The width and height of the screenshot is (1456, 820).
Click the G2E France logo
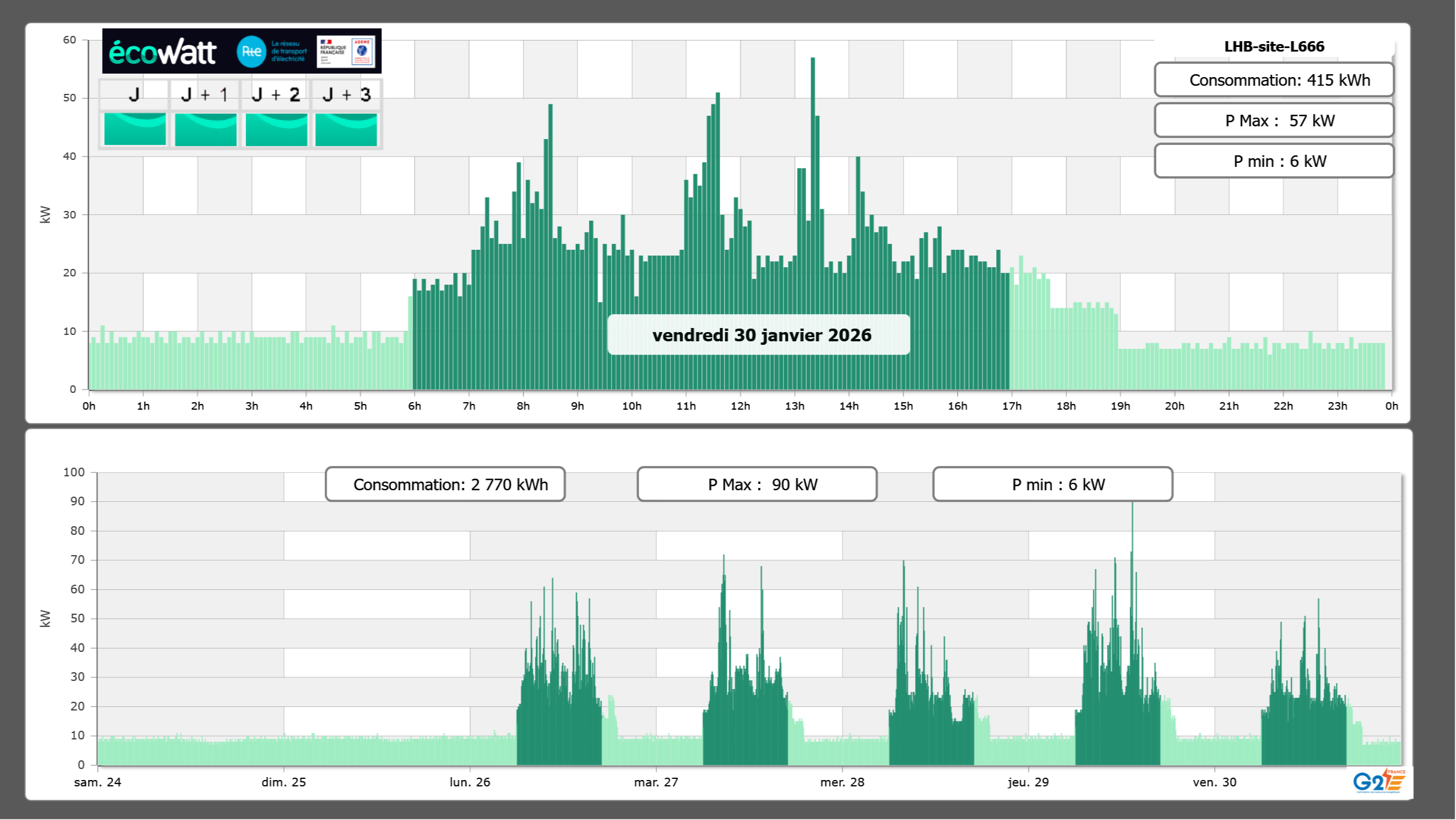[1379, 781]
